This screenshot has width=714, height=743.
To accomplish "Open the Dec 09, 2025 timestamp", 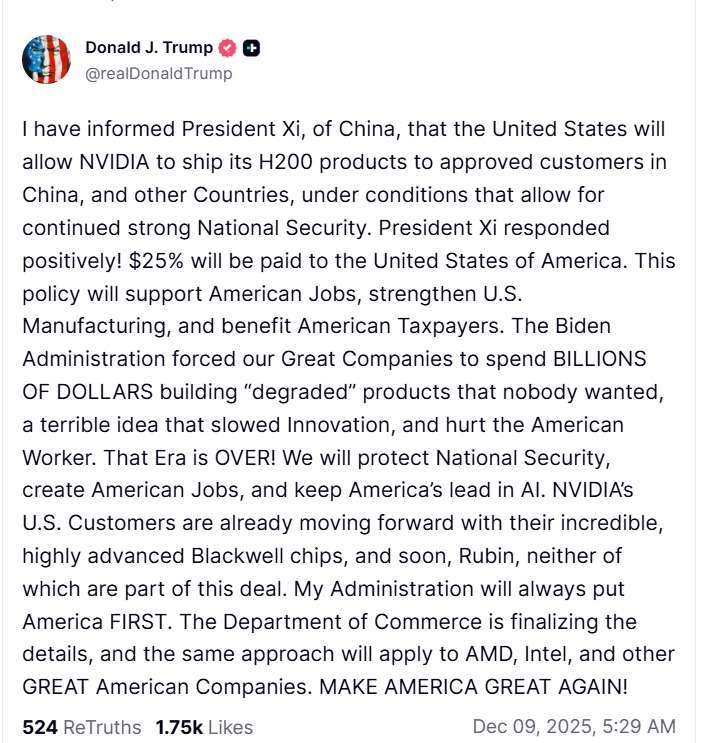I will click(x=573, y=726).
